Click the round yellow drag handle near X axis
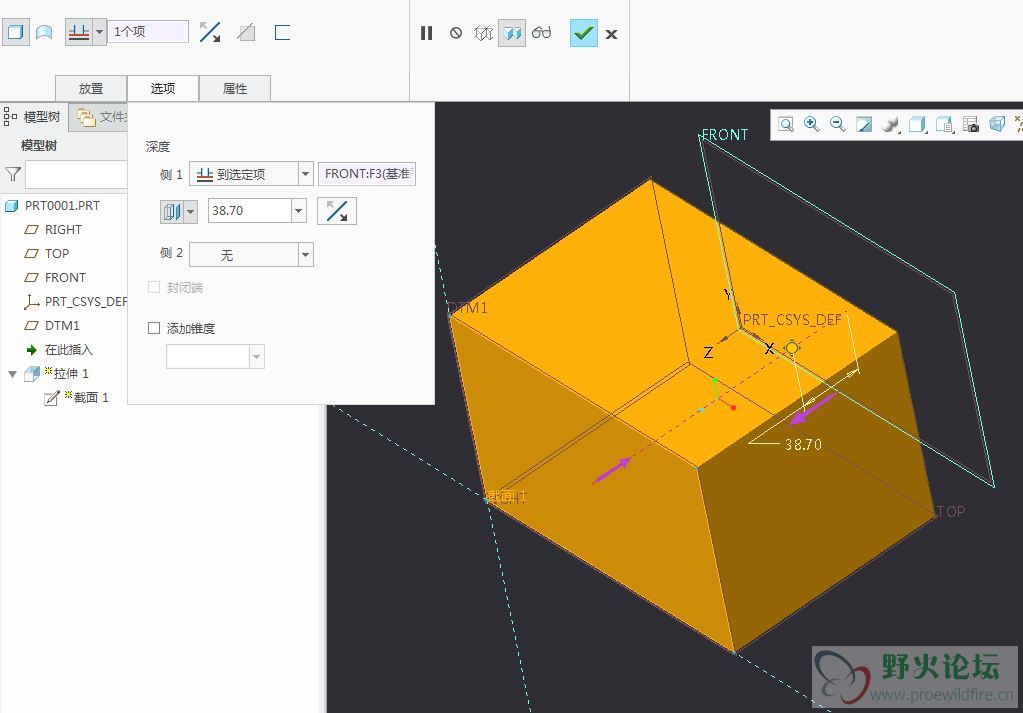 tap(792, 348)
